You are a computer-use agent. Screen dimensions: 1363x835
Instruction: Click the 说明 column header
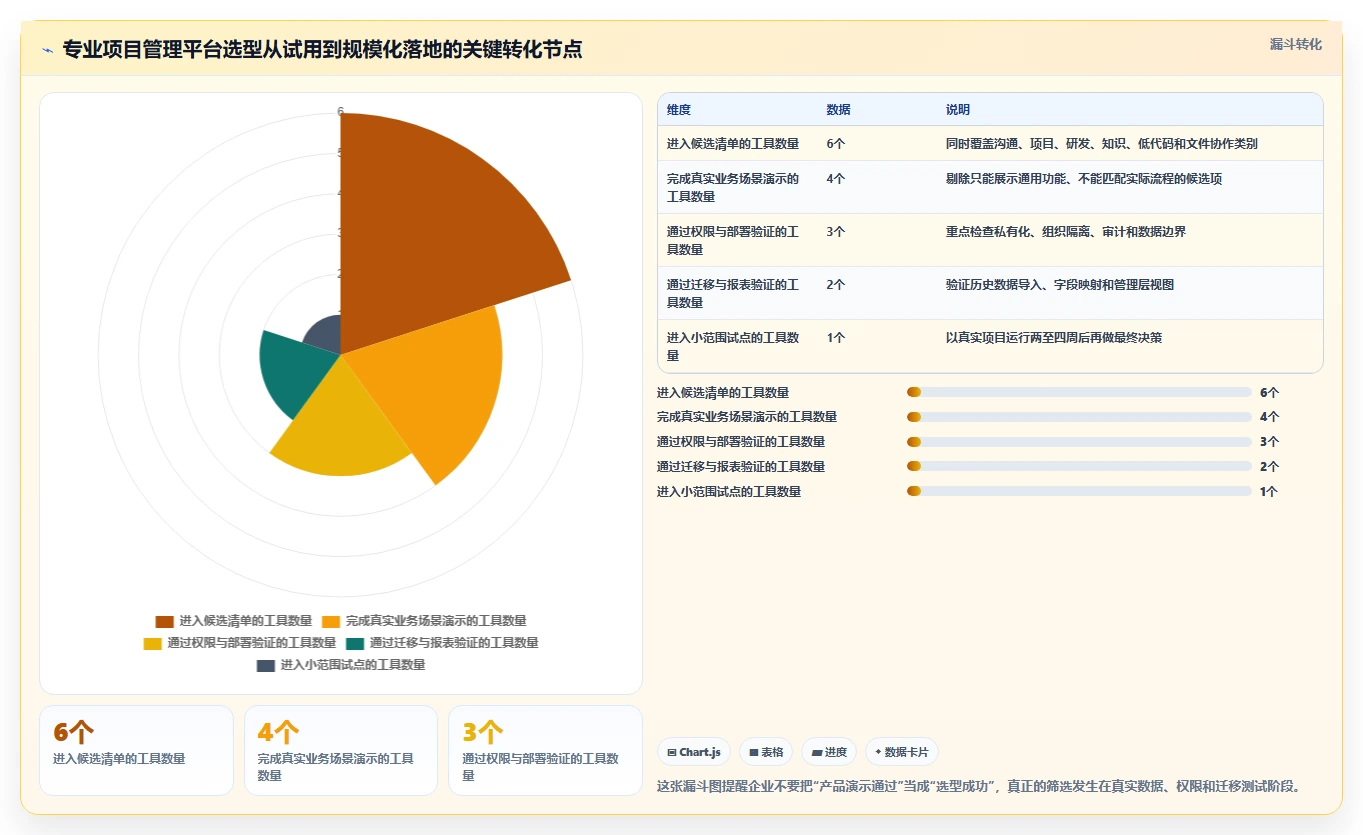tap(958, 110)
